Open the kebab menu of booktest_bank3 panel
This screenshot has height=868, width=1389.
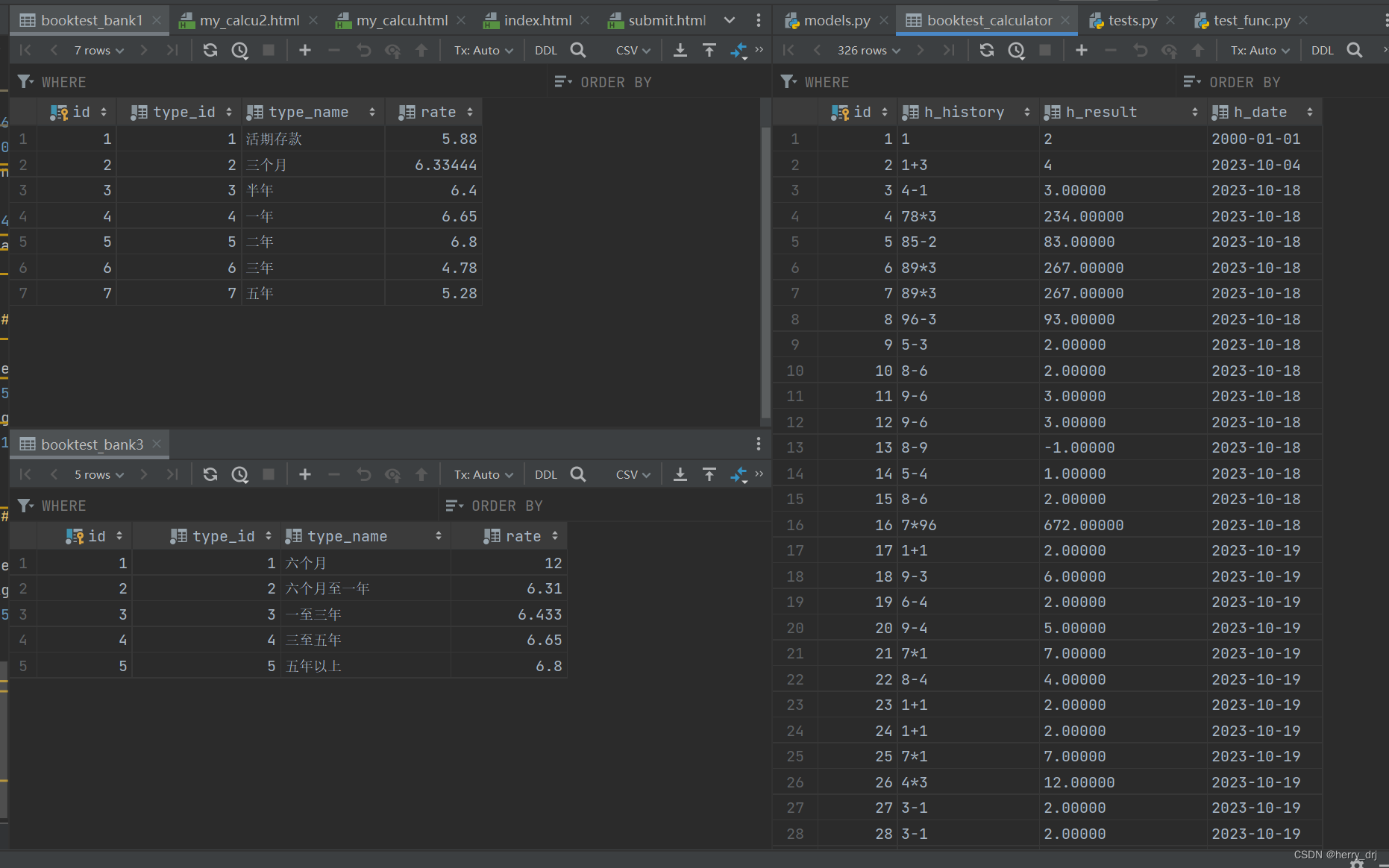(x=759, y=444)
